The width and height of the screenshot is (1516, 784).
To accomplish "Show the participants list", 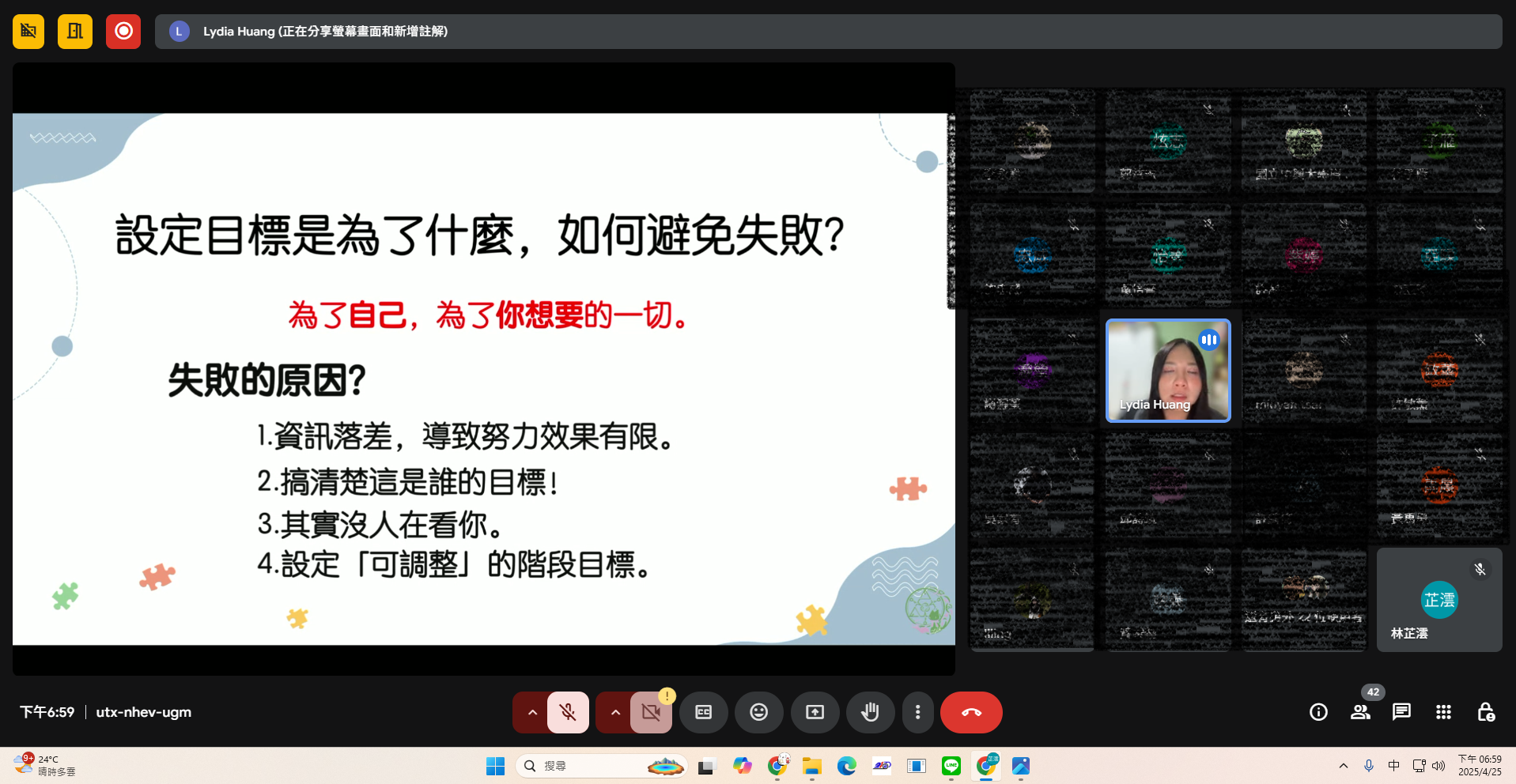I will [x=1360, y=712].
